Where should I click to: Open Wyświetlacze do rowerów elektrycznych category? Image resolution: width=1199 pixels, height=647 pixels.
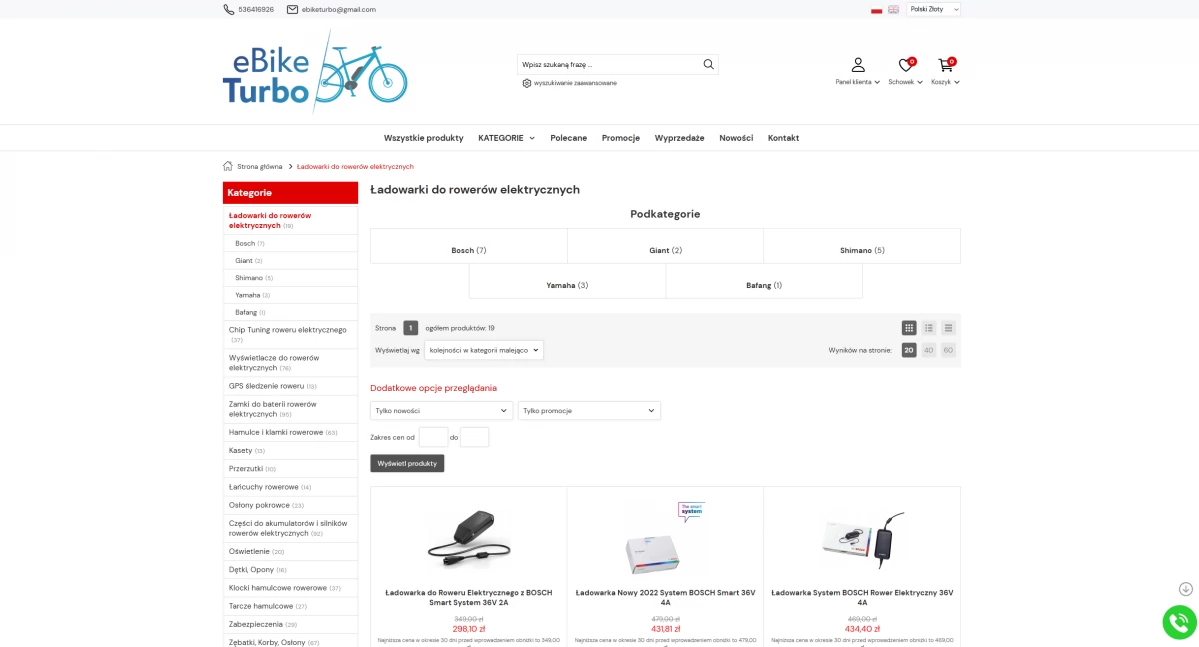coord(274,363)
